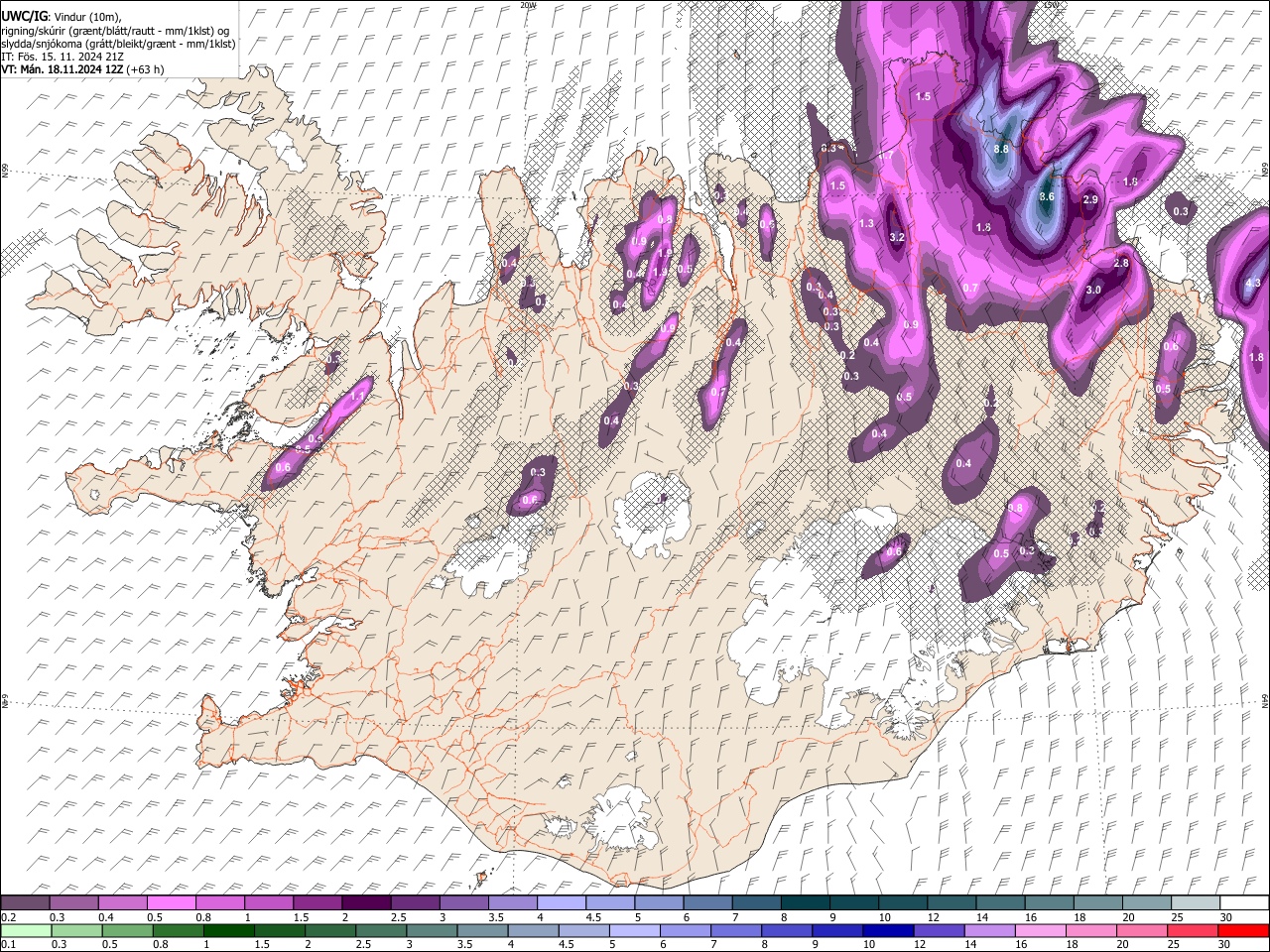This screenshot has width=1270, height=952.
Task: Click the light pink 16–18 swatch in bottom legend row
Action: pyautogui.click(x=1040, y=930)
